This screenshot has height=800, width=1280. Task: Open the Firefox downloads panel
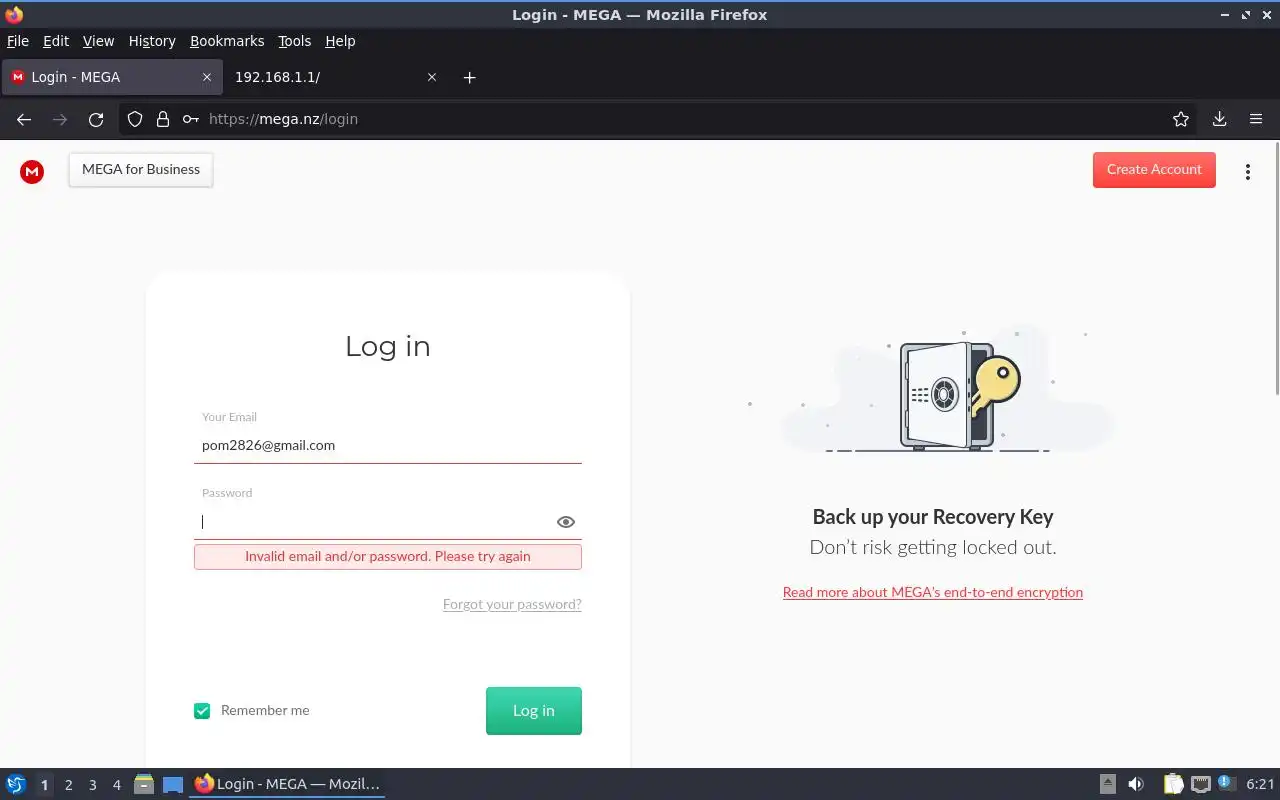[x=1219, y=119]
